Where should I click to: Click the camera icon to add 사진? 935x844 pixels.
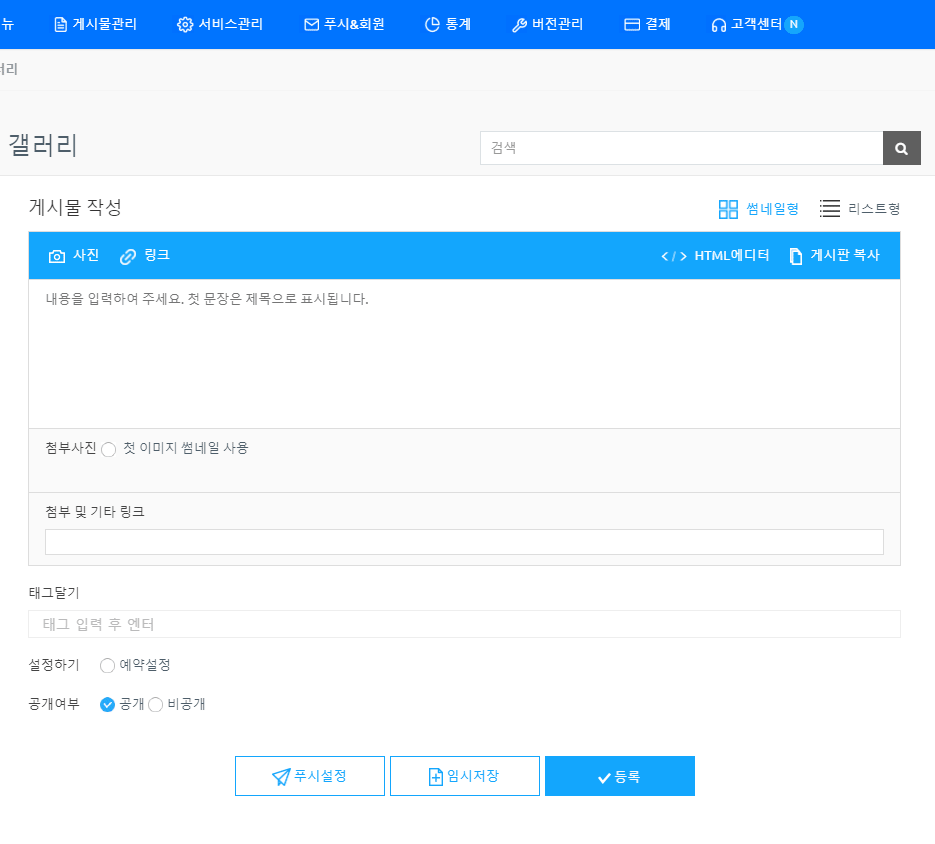click(x=57, y=256)
